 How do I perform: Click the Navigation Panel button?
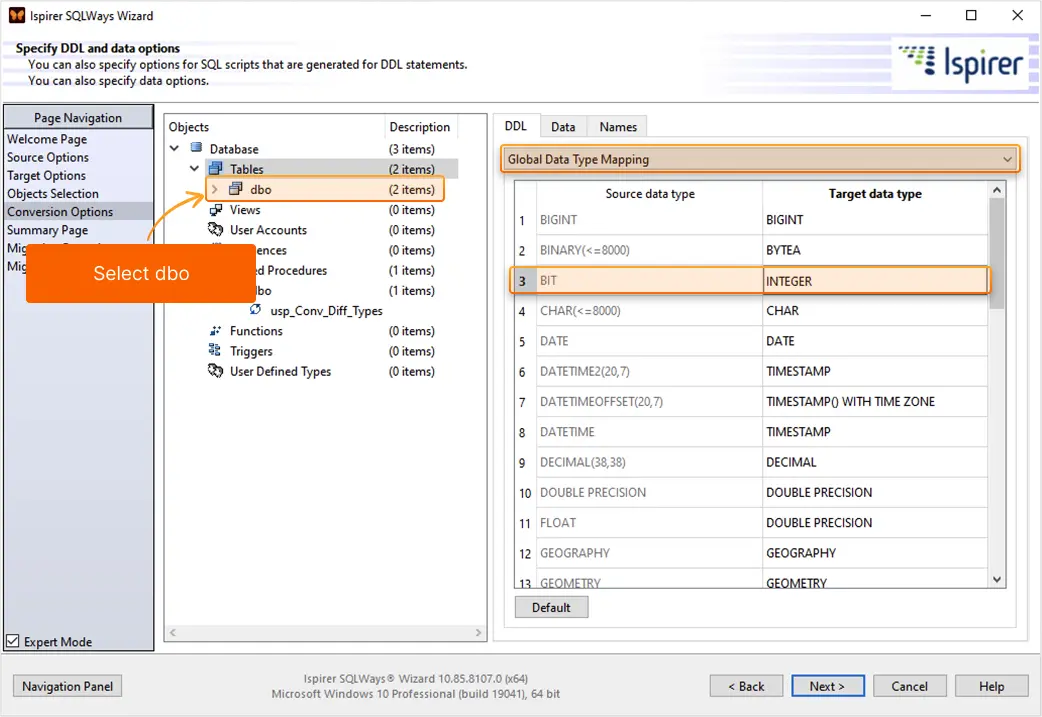[67, 686]
